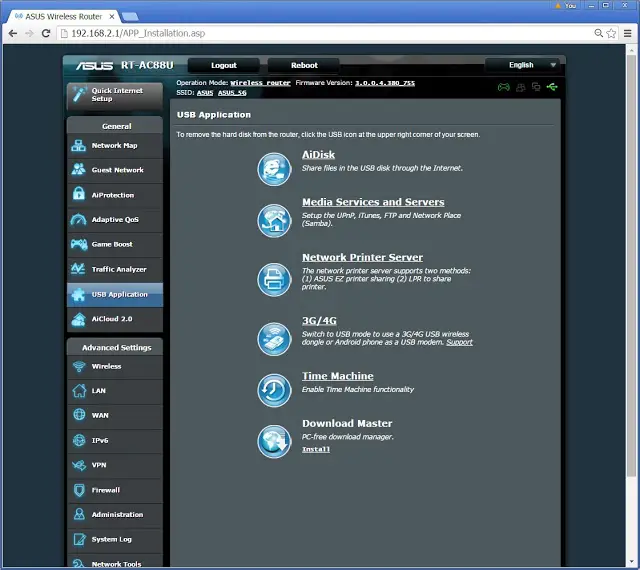Click the green game controller status icon

point(504,87)
